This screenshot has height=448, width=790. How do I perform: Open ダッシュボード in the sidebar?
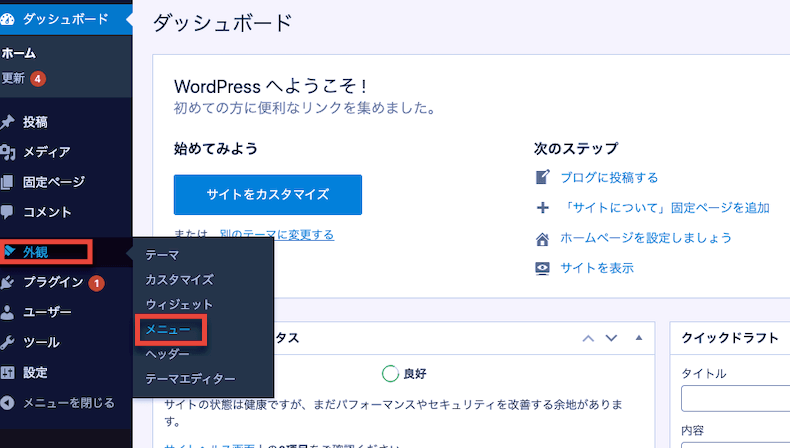66,19
